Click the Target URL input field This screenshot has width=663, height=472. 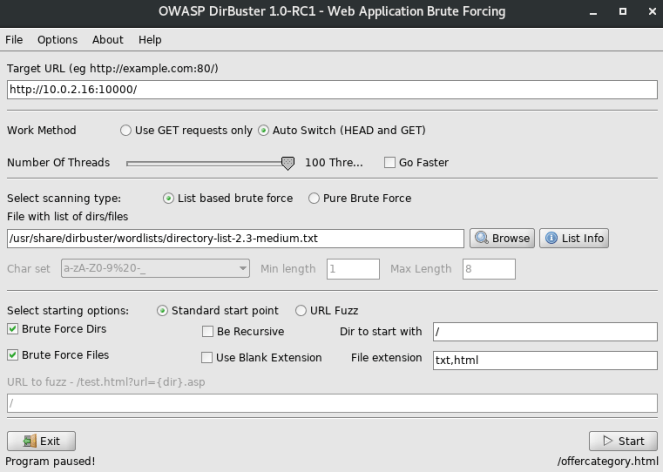[x=332, y=90]
